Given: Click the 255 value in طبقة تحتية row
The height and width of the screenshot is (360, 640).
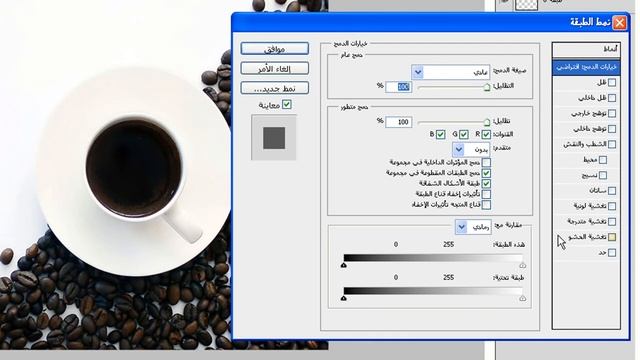Looking at the screenshot, I should click(x=449, y=278).
